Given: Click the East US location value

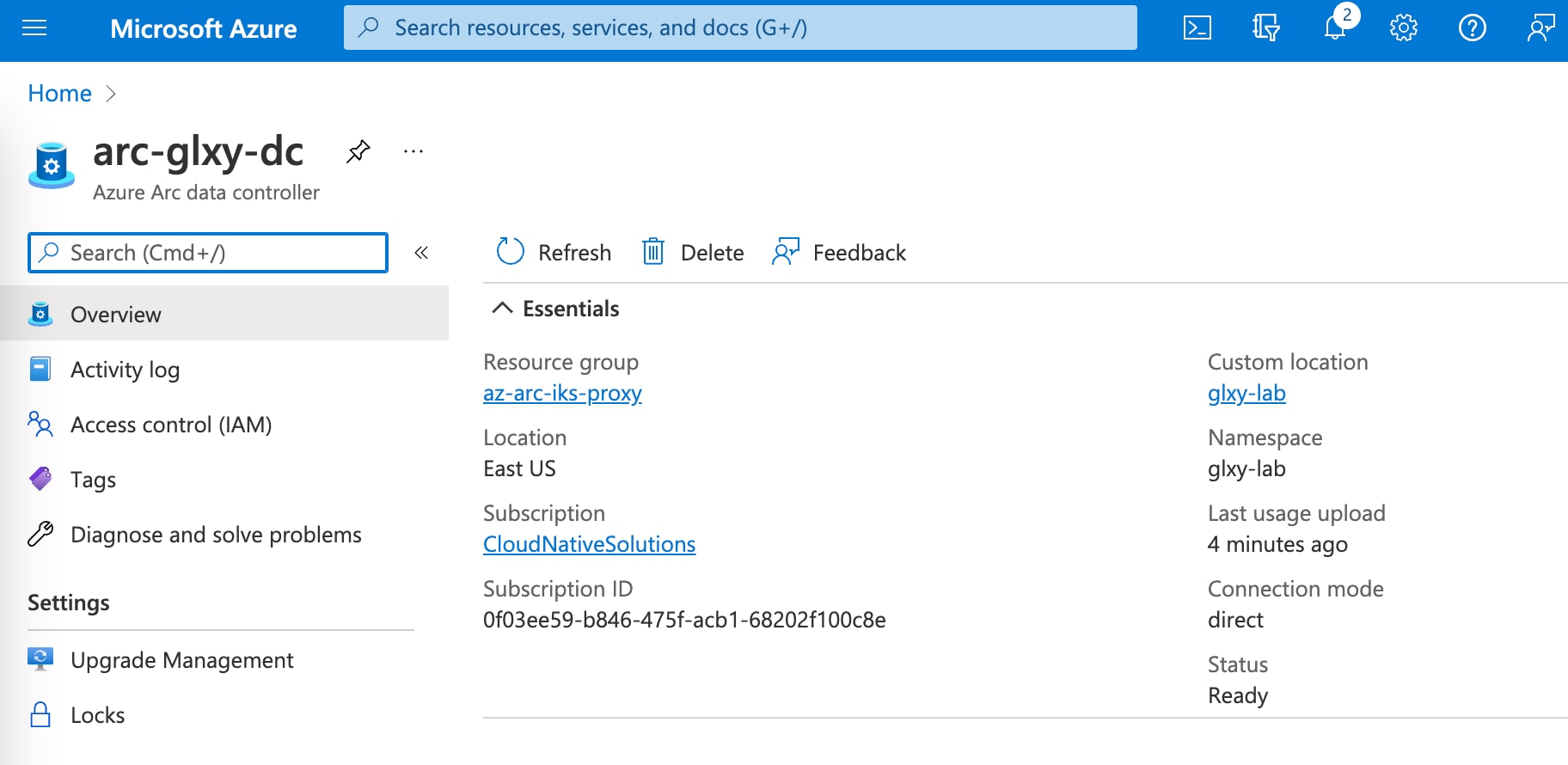Looking at the screenshot, I should (x=519, y=468).
